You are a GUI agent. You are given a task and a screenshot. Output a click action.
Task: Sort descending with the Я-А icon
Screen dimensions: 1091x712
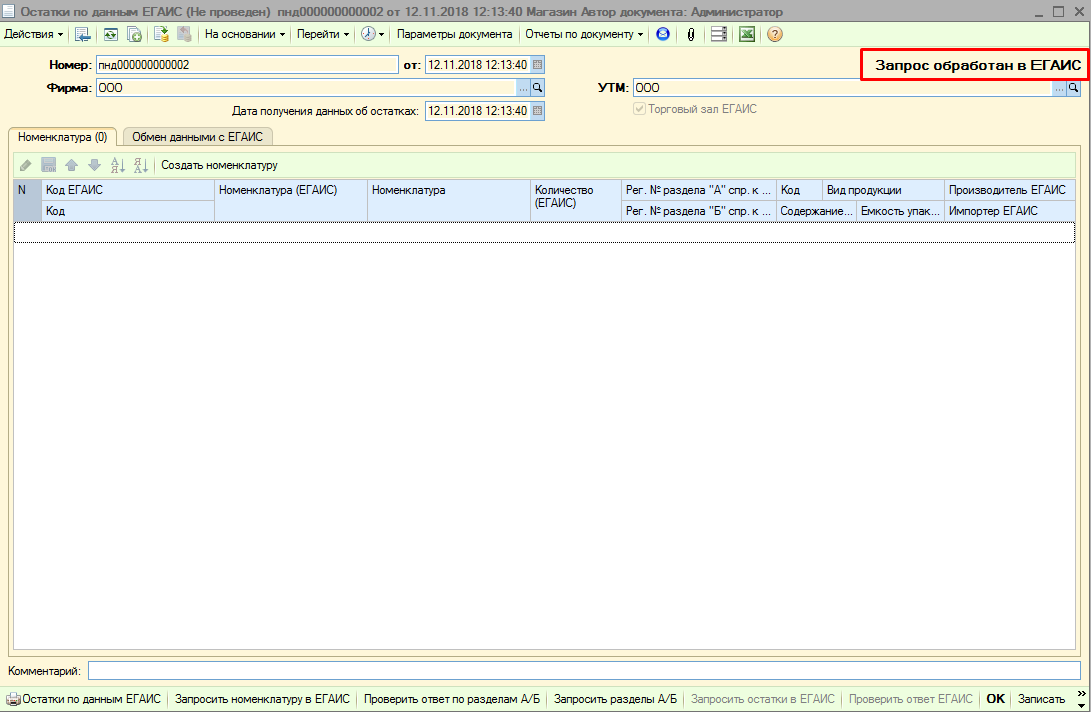pos(141,165)
